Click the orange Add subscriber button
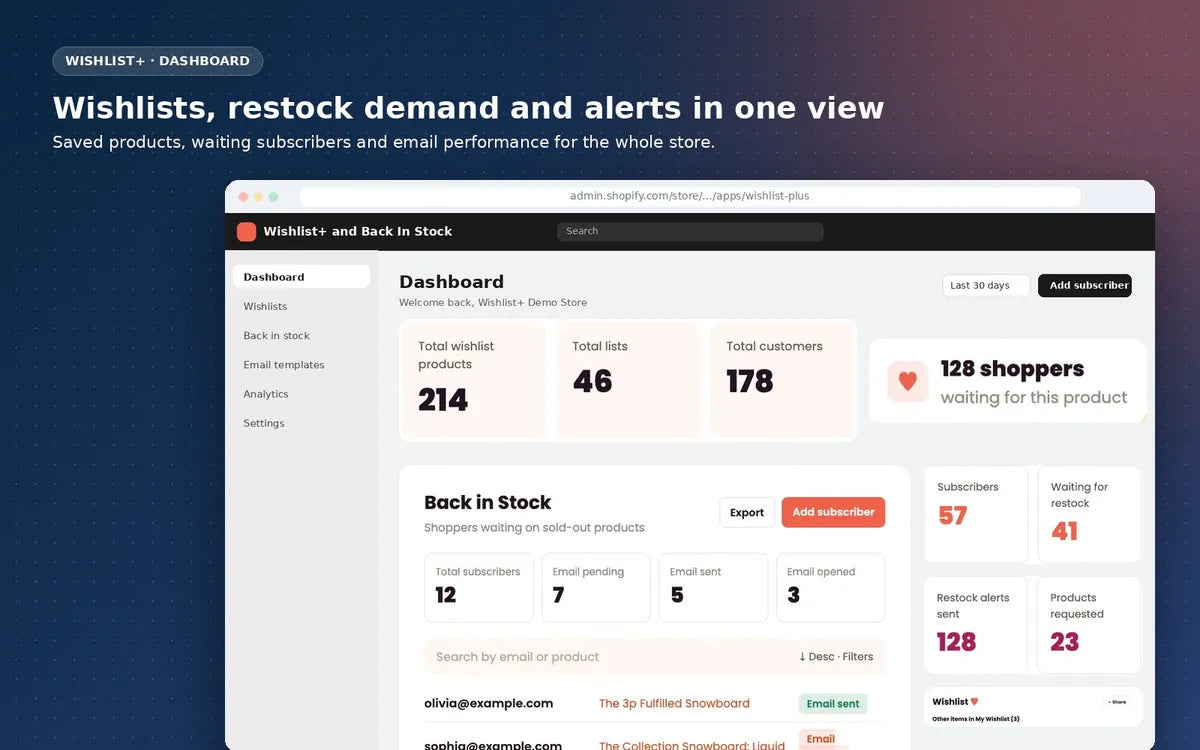 pyautogui.click(x=833, y=512)
